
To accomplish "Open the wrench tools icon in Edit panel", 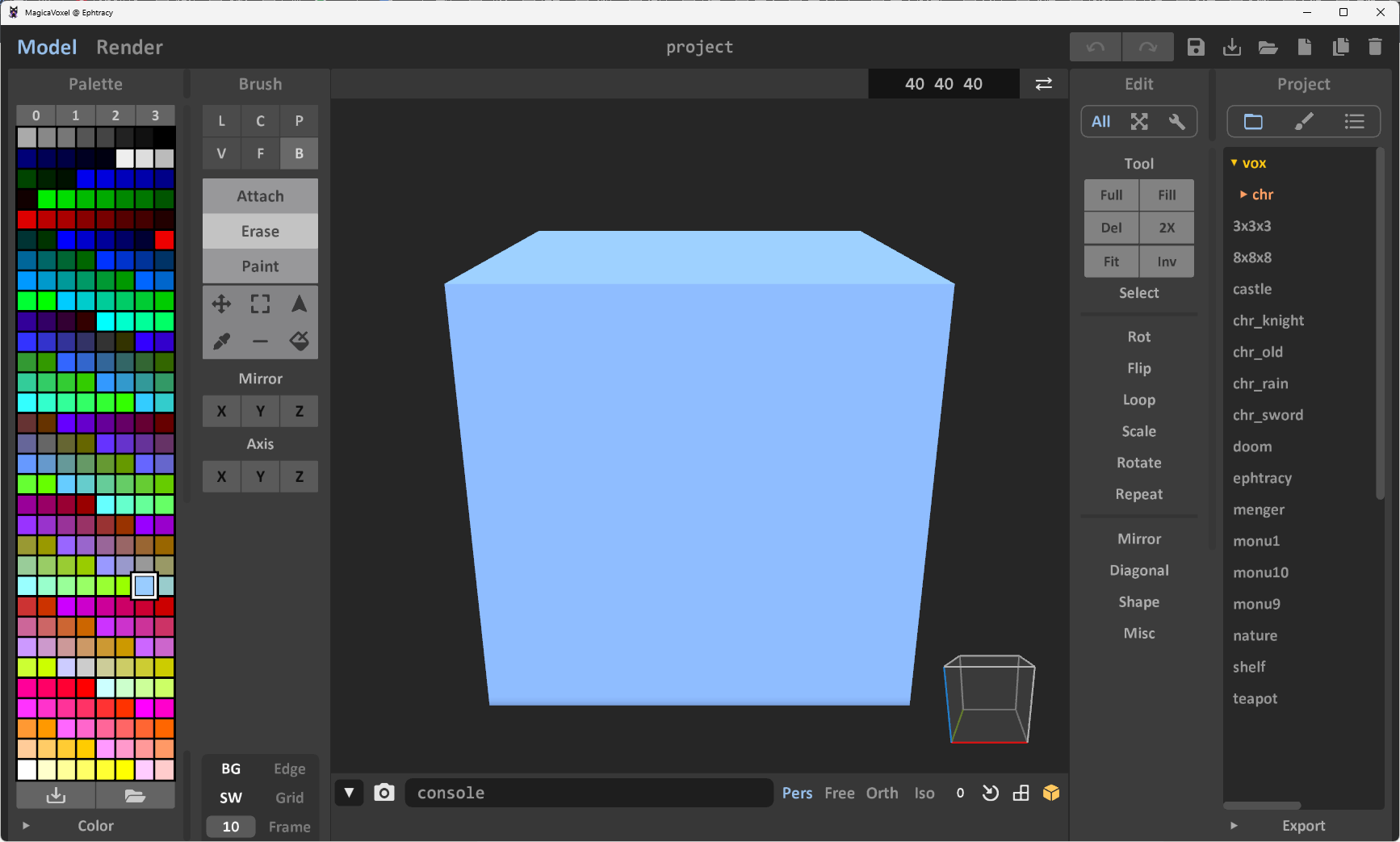I will coord(1177,122).
